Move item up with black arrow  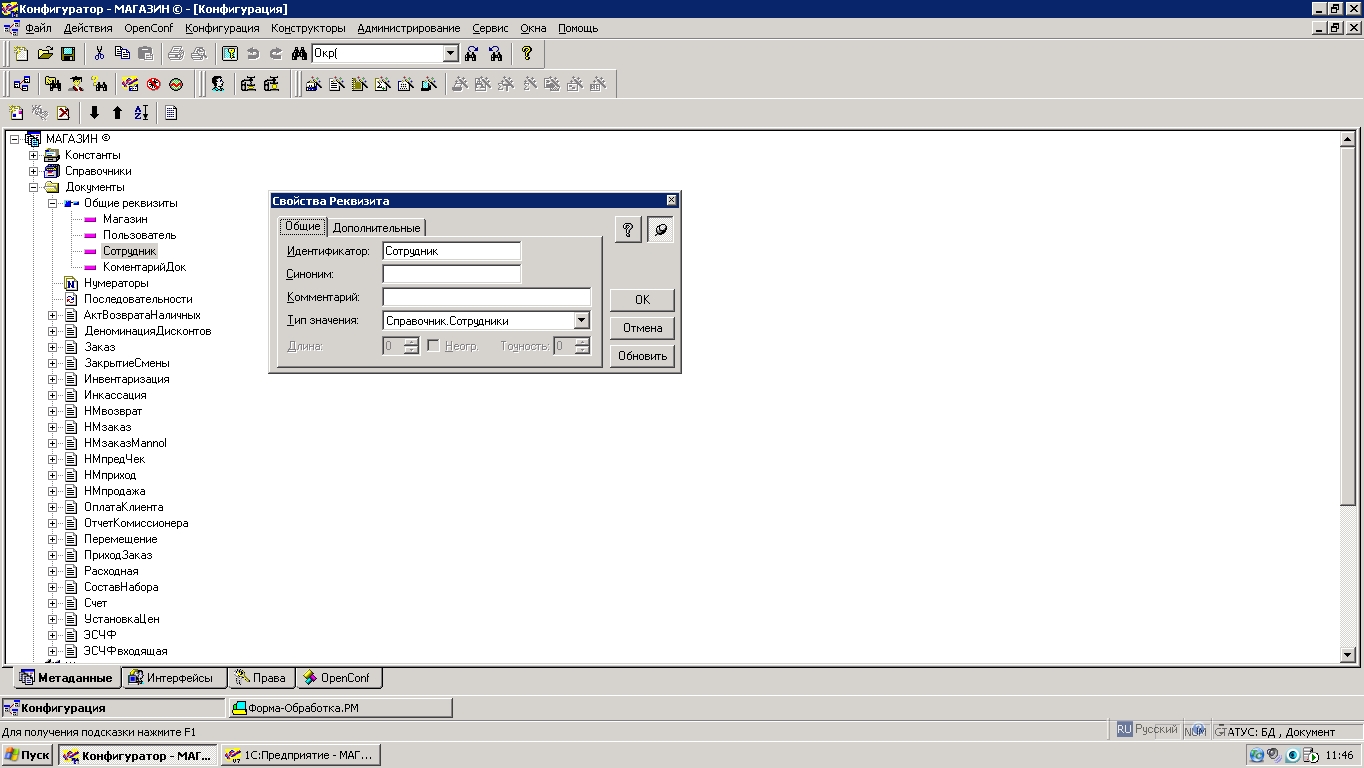tap(117, 113)
